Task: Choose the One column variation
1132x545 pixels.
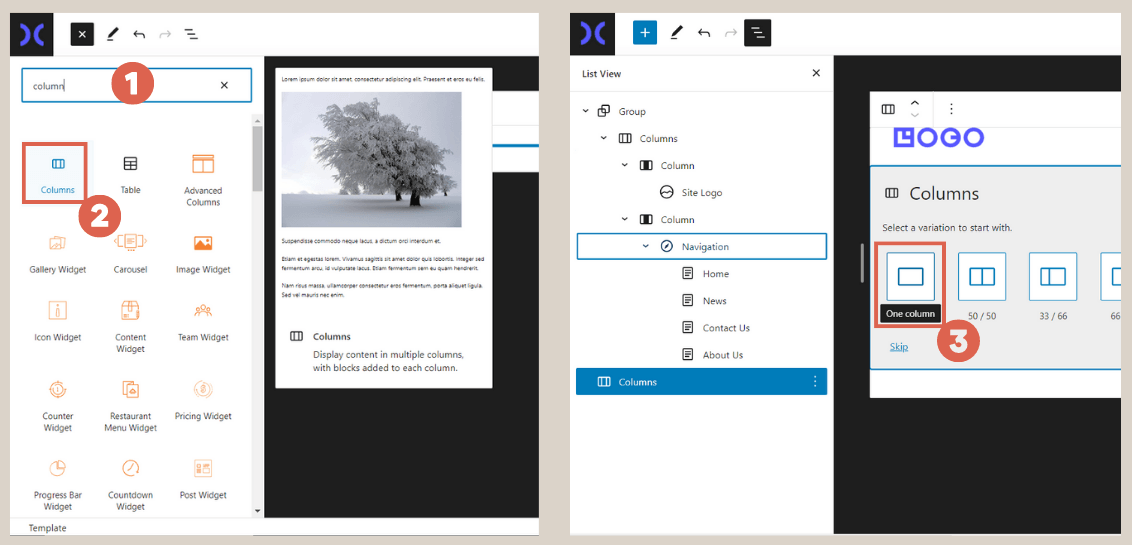Action: point(910,277)
